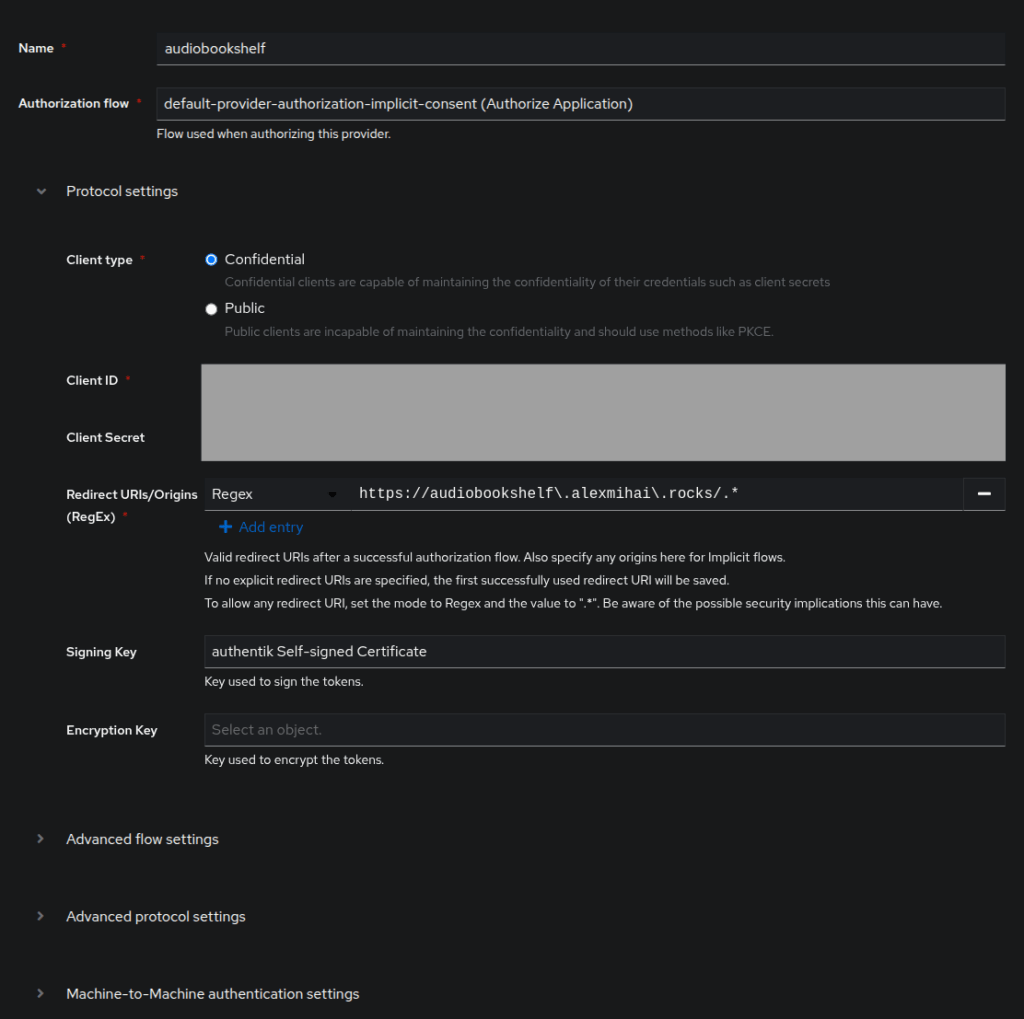
Task: Expand Machine-to-Machine authentication settings
Action: coord(212,994)
